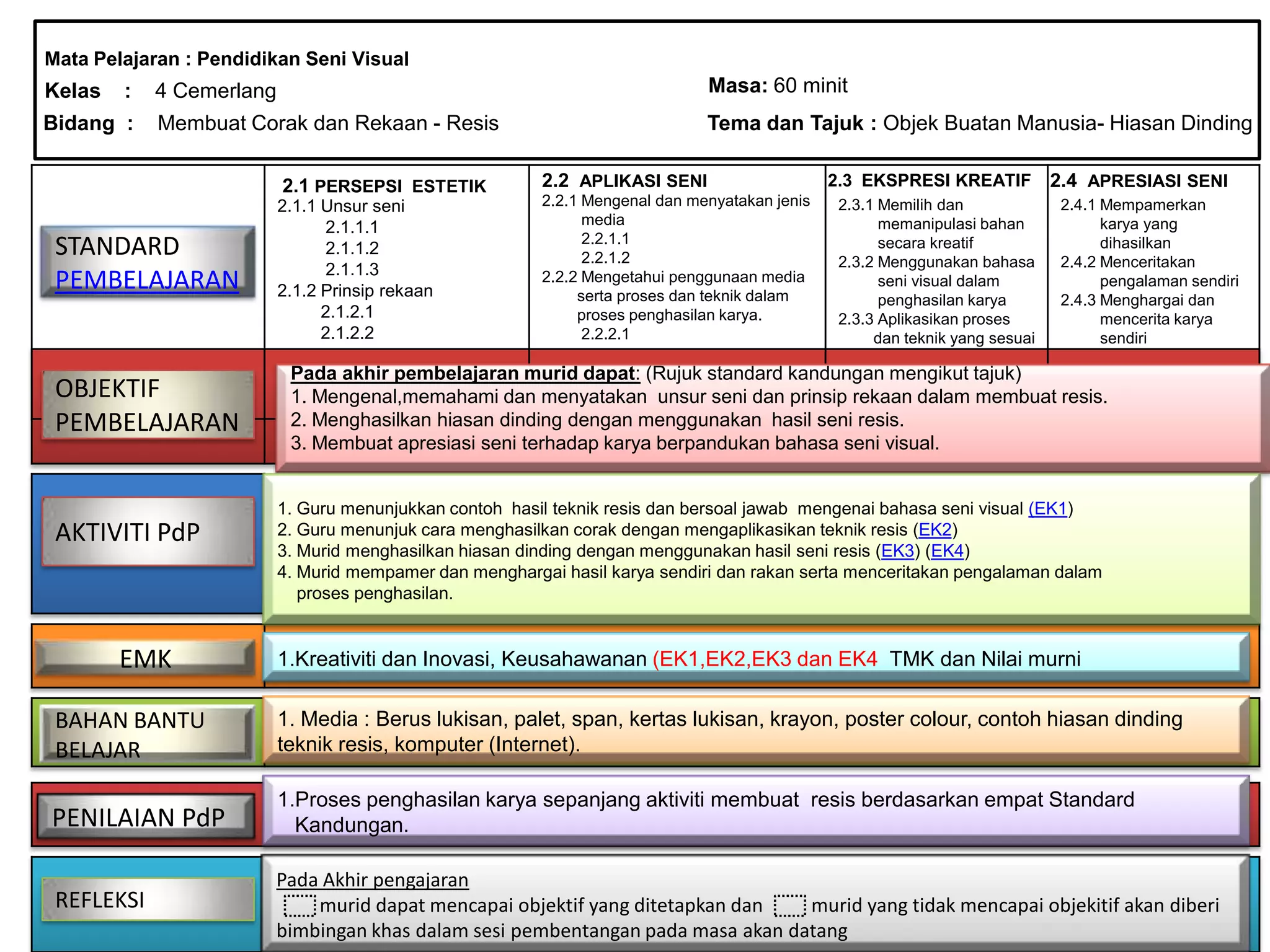Select the REFLEKSI label box
The height and width of the screenshot is (952, 1270).
pos(148,899)
